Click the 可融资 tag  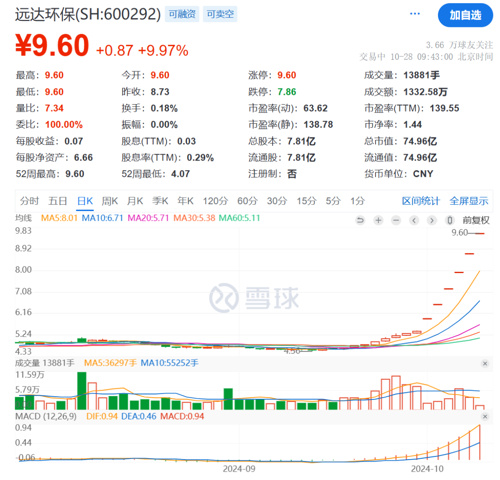(x=182, y=14)
